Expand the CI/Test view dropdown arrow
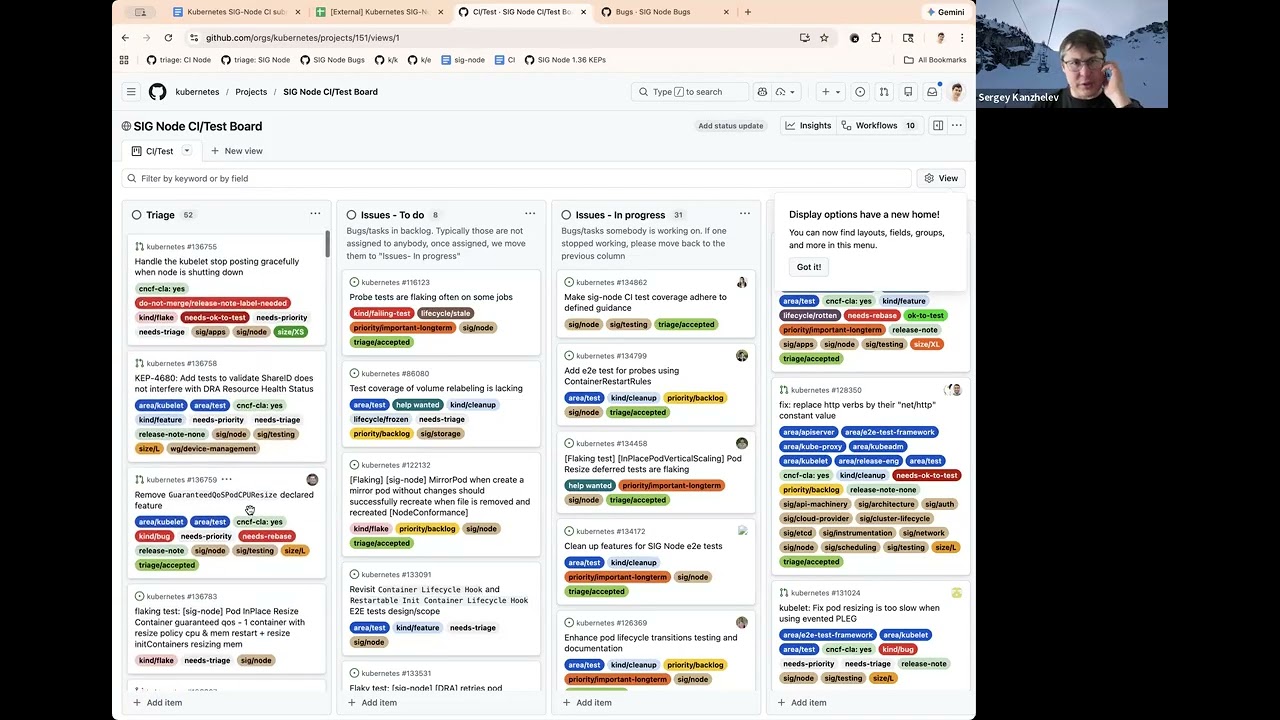 [x=186, y=151]
